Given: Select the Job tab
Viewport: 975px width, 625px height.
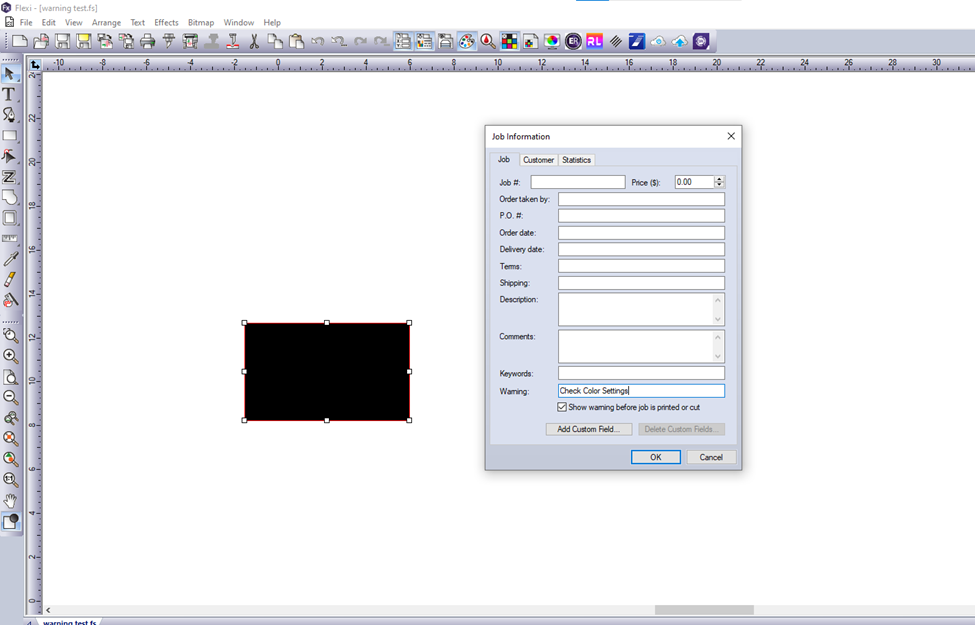Looking at the screenshot, I should [504, 159].
